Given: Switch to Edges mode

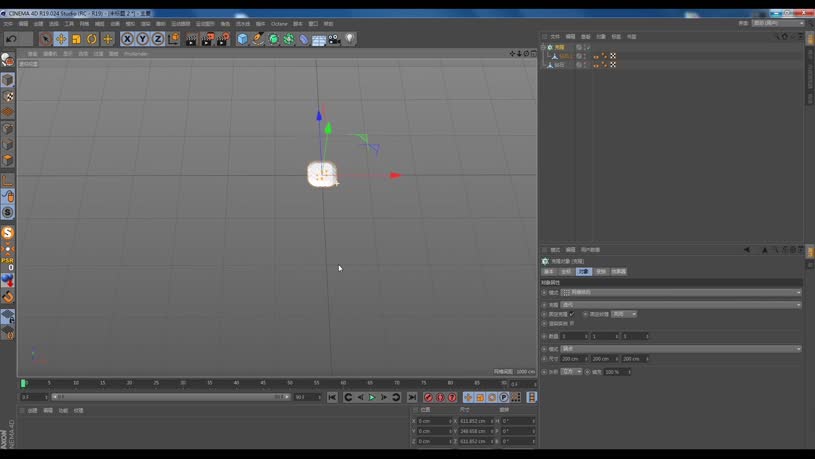Looking at the screenshot, I should (x=7, y=145).
